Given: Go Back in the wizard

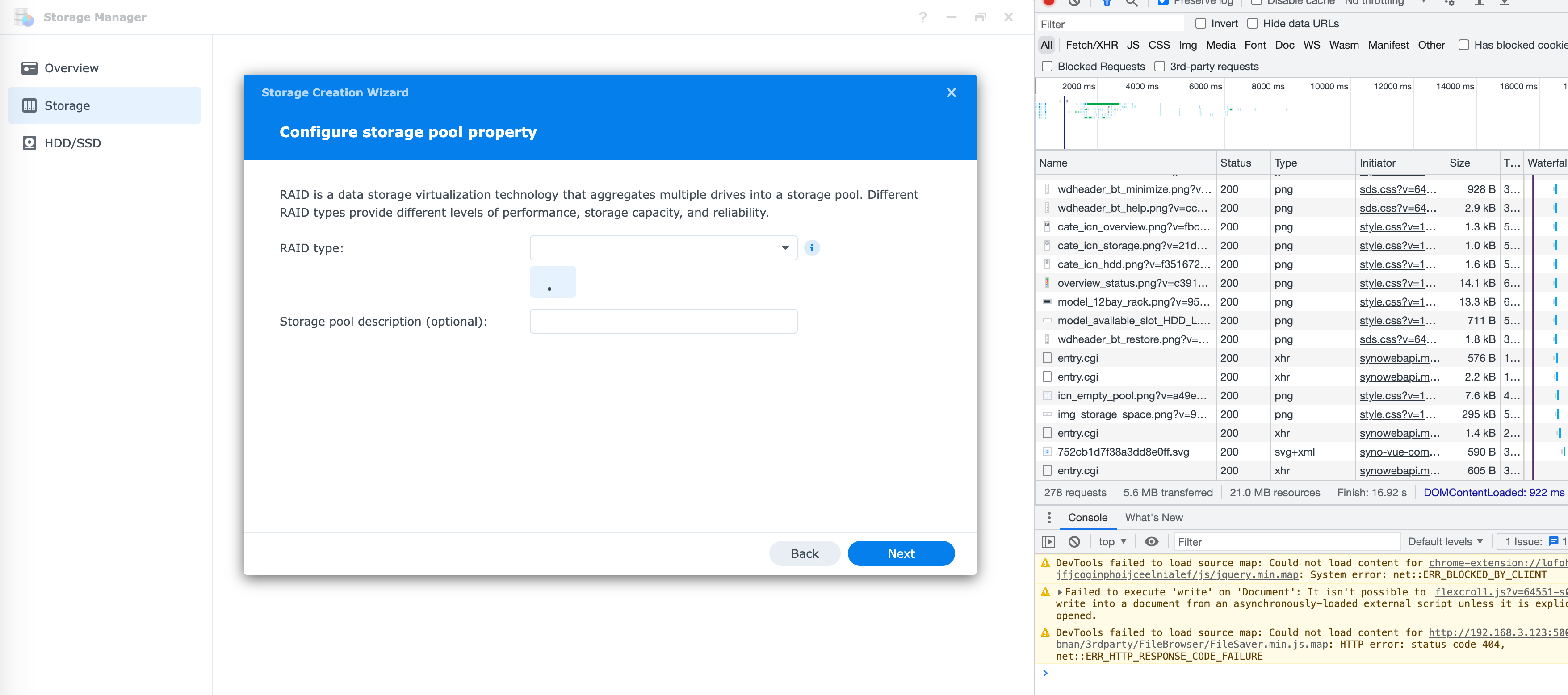Looking at the screenshot, I should [x=804, y=553].
